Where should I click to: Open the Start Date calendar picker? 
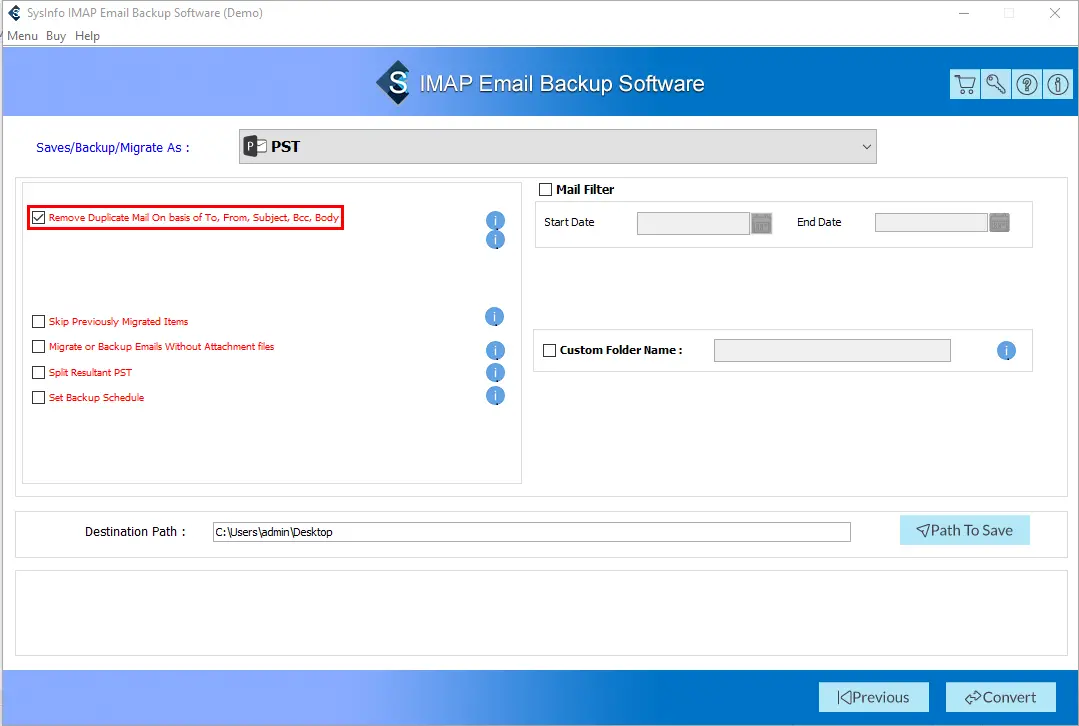tap(762, 223)
